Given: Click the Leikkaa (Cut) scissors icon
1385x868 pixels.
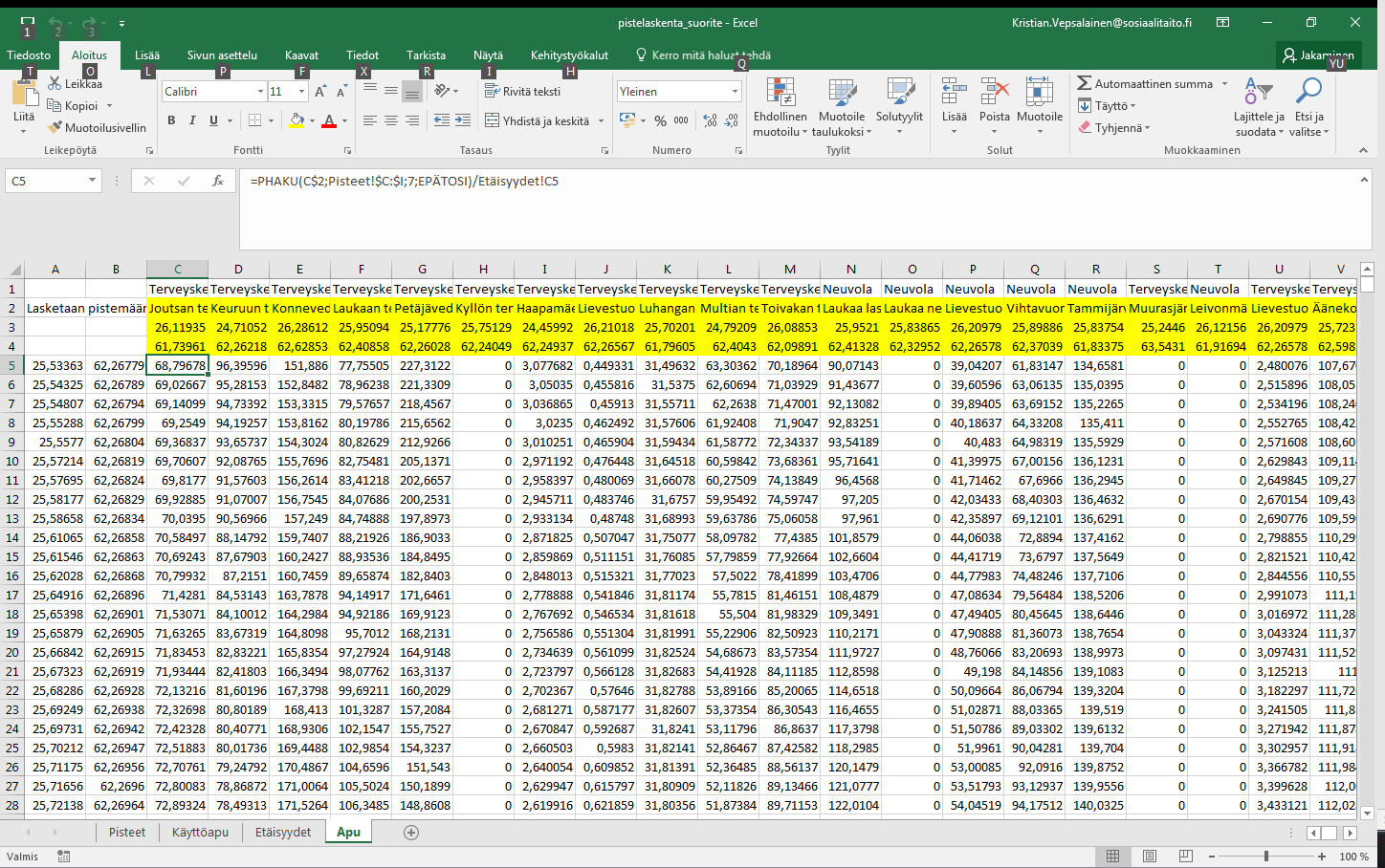Looking at the screenshot, I should tap(55, 84).
